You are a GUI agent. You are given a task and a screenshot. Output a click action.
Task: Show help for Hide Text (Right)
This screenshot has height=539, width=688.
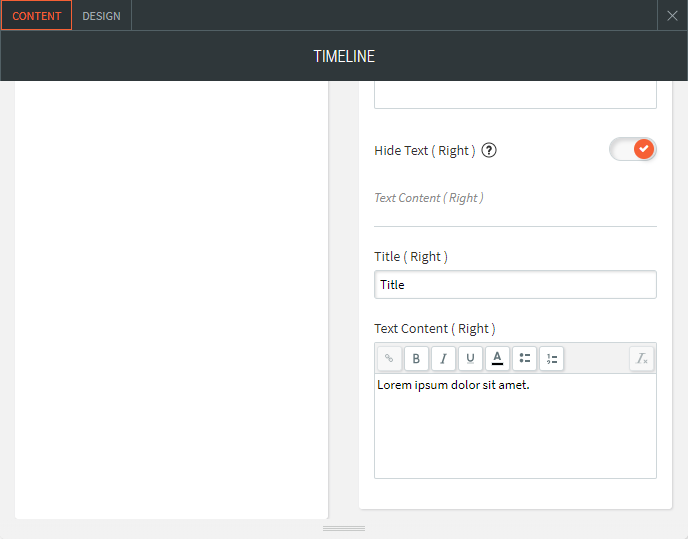tap(489, 151)
